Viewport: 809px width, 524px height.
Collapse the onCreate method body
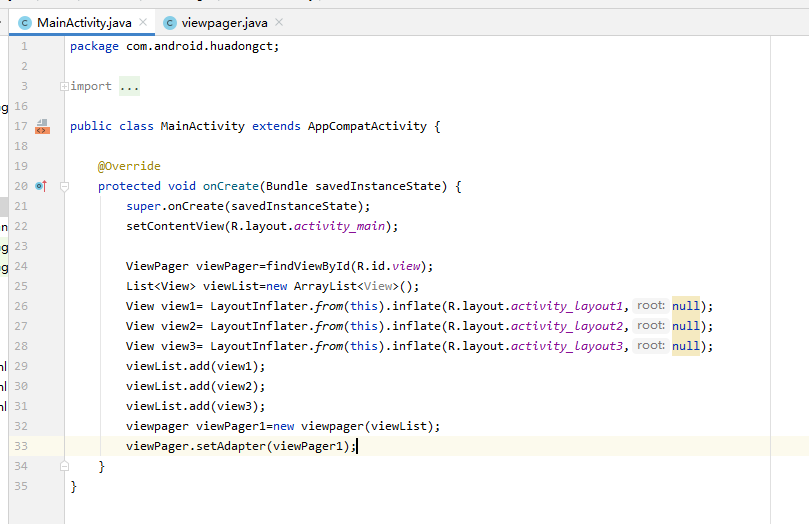click(x=64, y=186)
